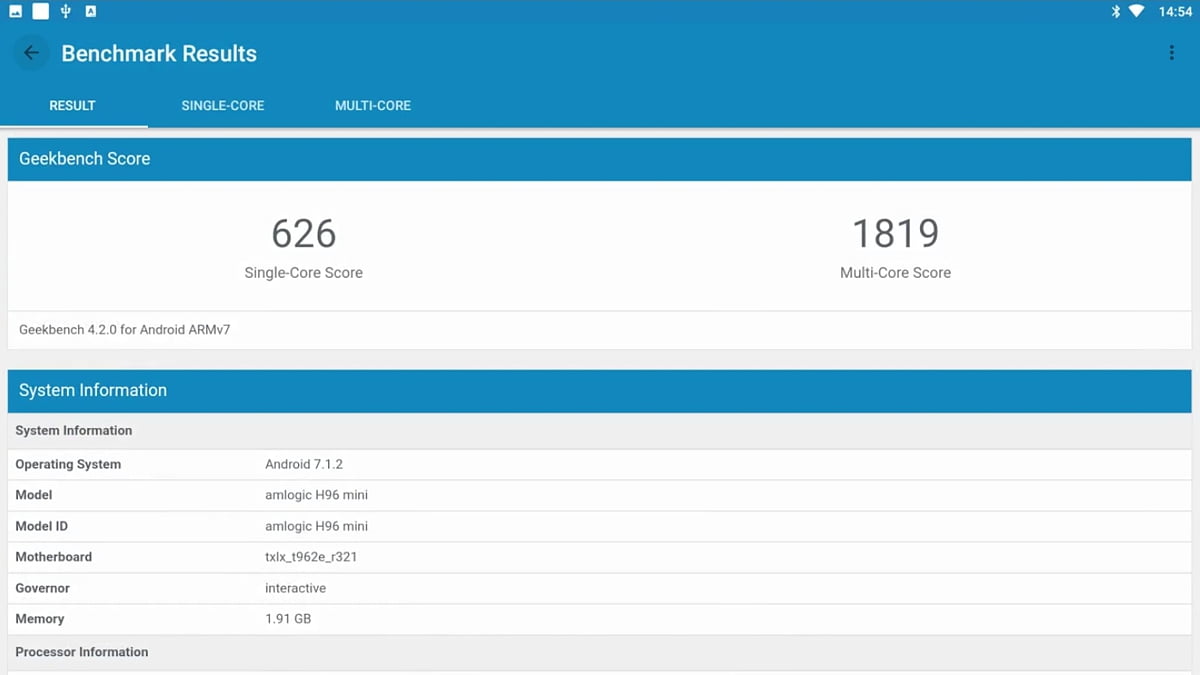
Task: Open the Bluetooth status icon
Action: coord(1115,12)
